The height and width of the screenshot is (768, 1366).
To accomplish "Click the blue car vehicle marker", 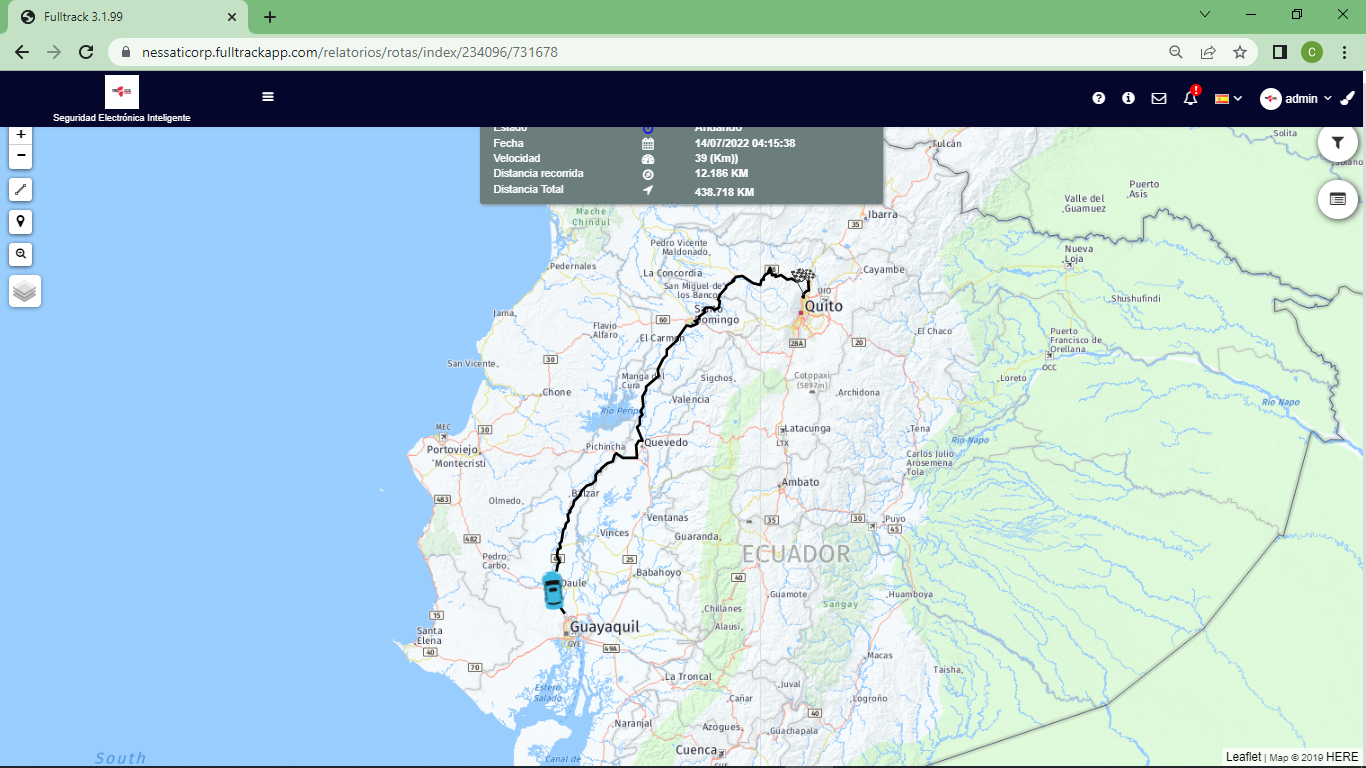I will [552, 590].
